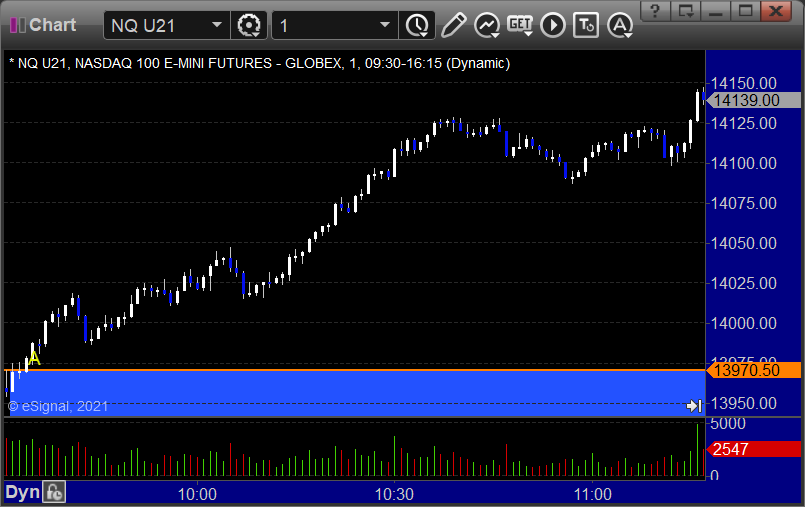Click the GET tools icon
Viewport: 805px width, 507px height.
(x=520, y=25)
